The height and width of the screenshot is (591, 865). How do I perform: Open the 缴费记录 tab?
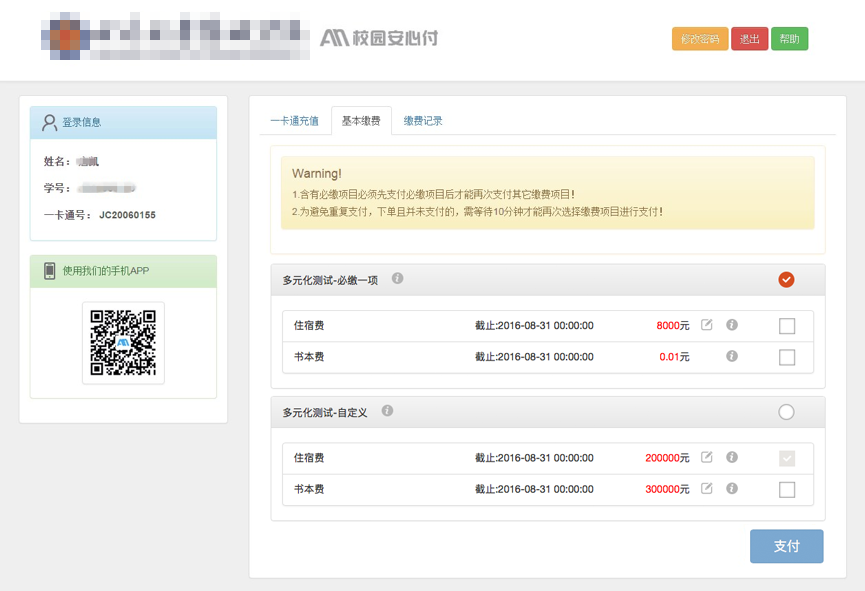point(423,121)
